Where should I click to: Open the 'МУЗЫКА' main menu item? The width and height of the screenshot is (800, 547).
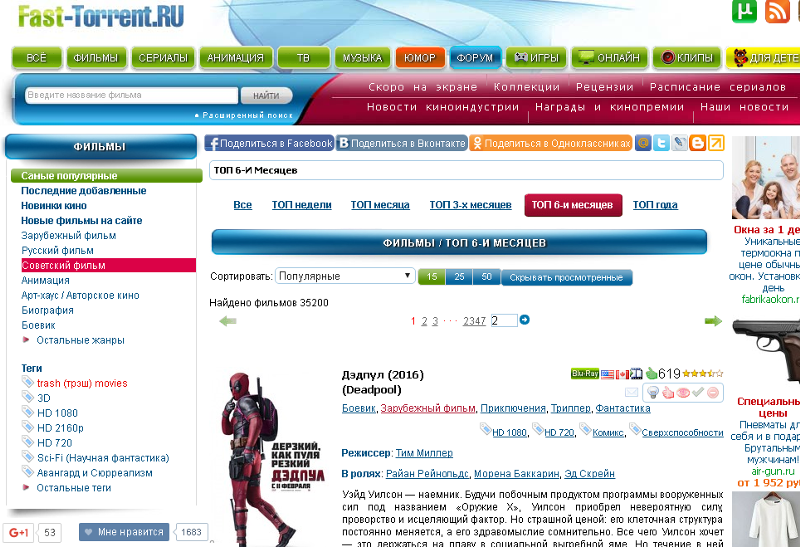(362, 58)
